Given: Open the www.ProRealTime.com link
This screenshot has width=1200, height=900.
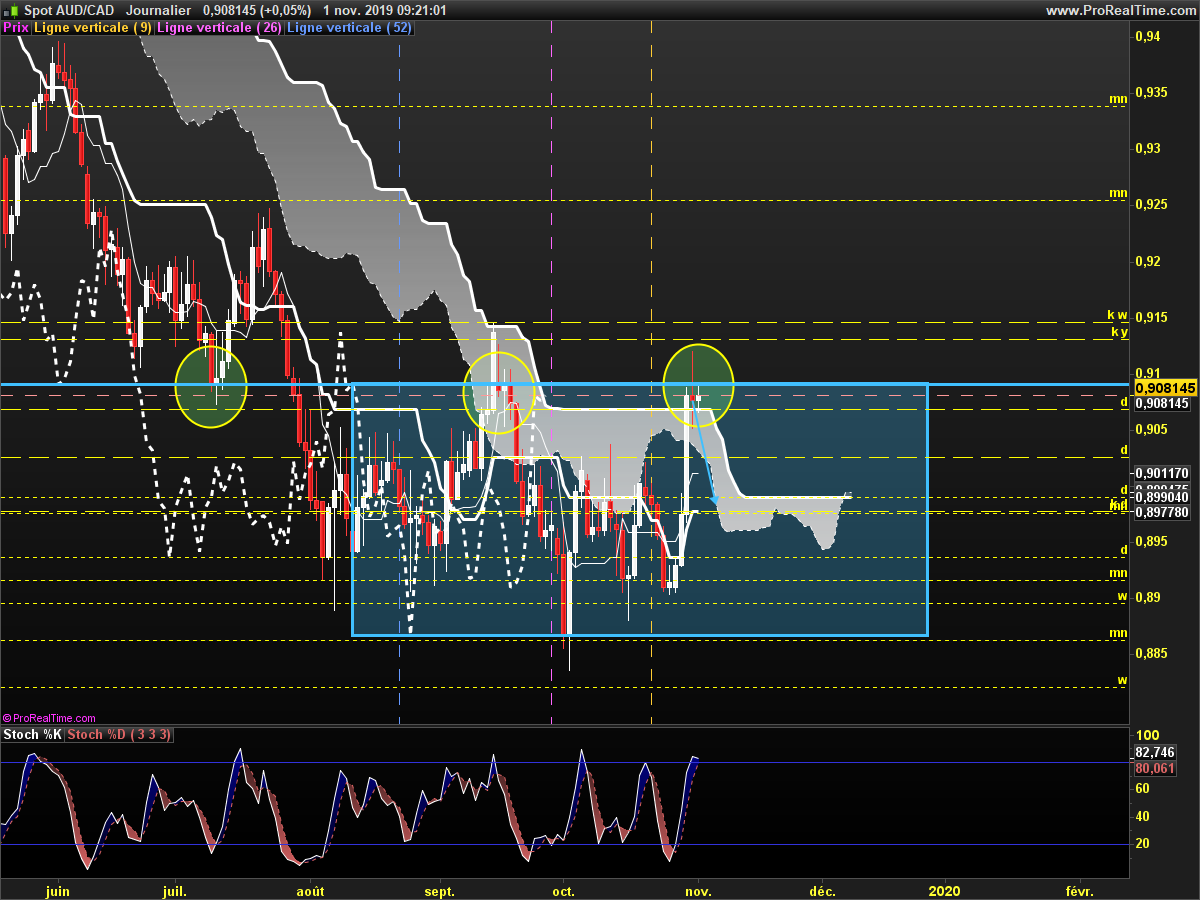Looking at the screenshot, I should tap(1120, 10).
